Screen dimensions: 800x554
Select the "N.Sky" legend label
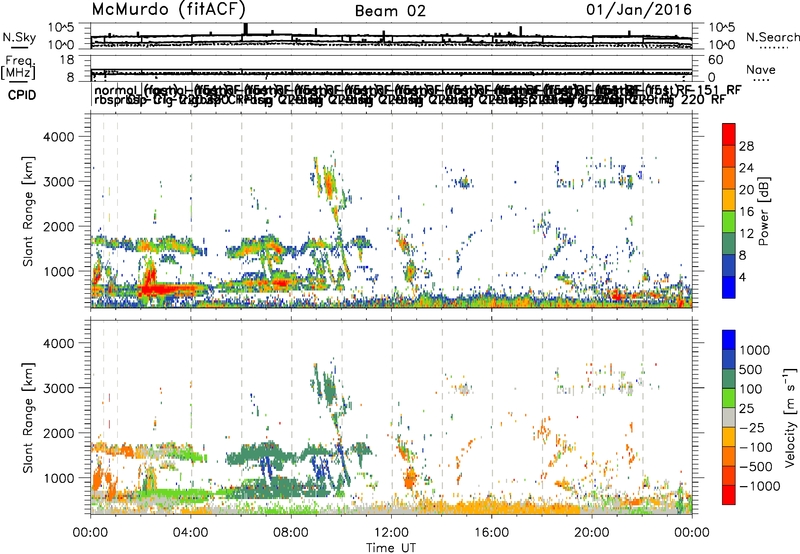19,37
